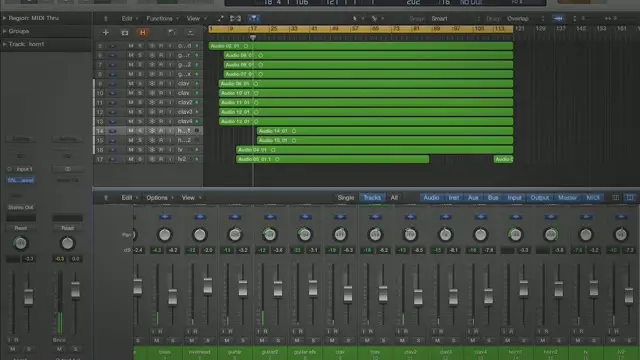
Task: Toggle the Inst channel filter in Mixer
Action: 453,198
